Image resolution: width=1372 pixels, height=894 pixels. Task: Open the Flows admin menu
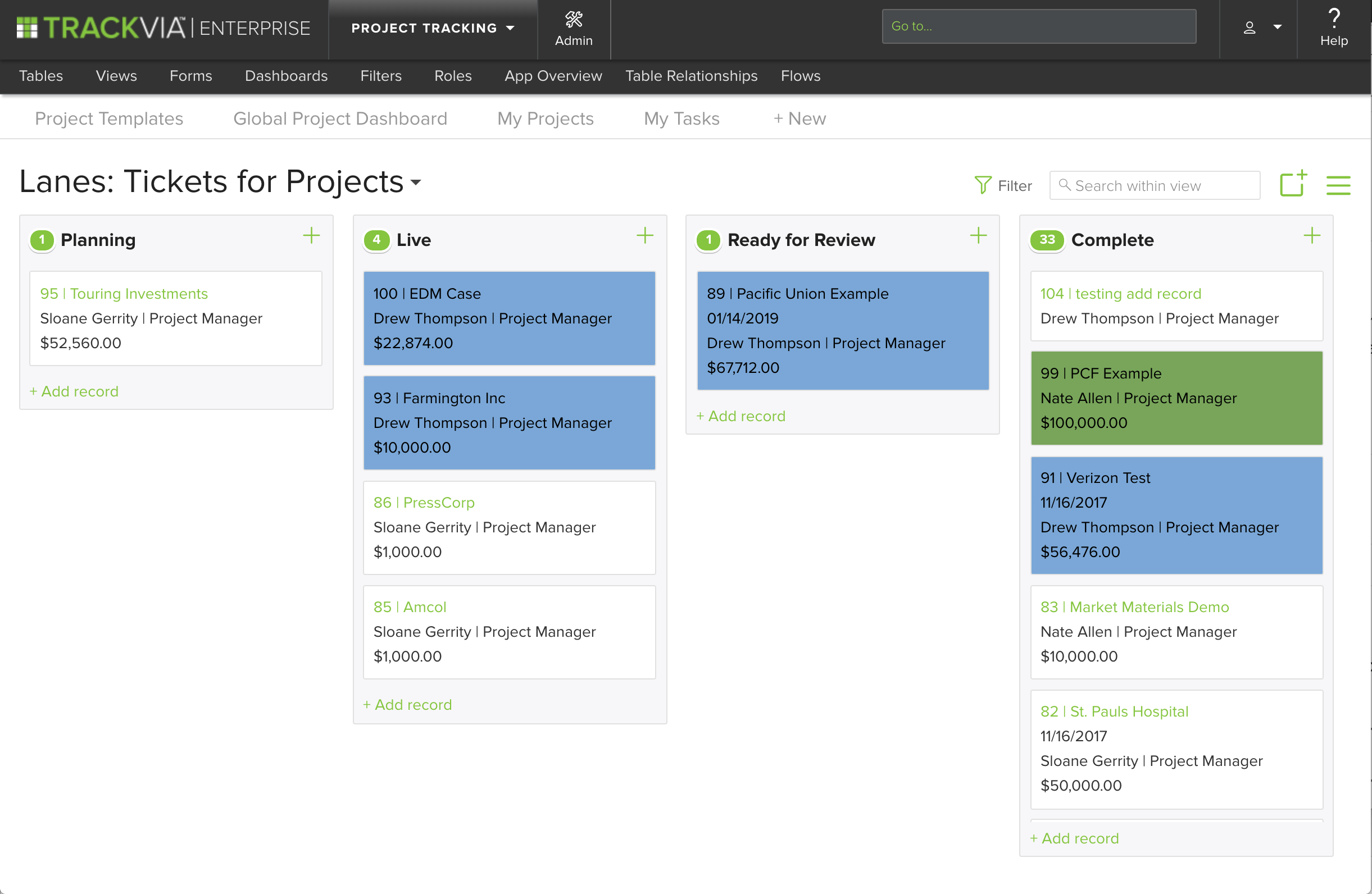[x=800, y=75]
